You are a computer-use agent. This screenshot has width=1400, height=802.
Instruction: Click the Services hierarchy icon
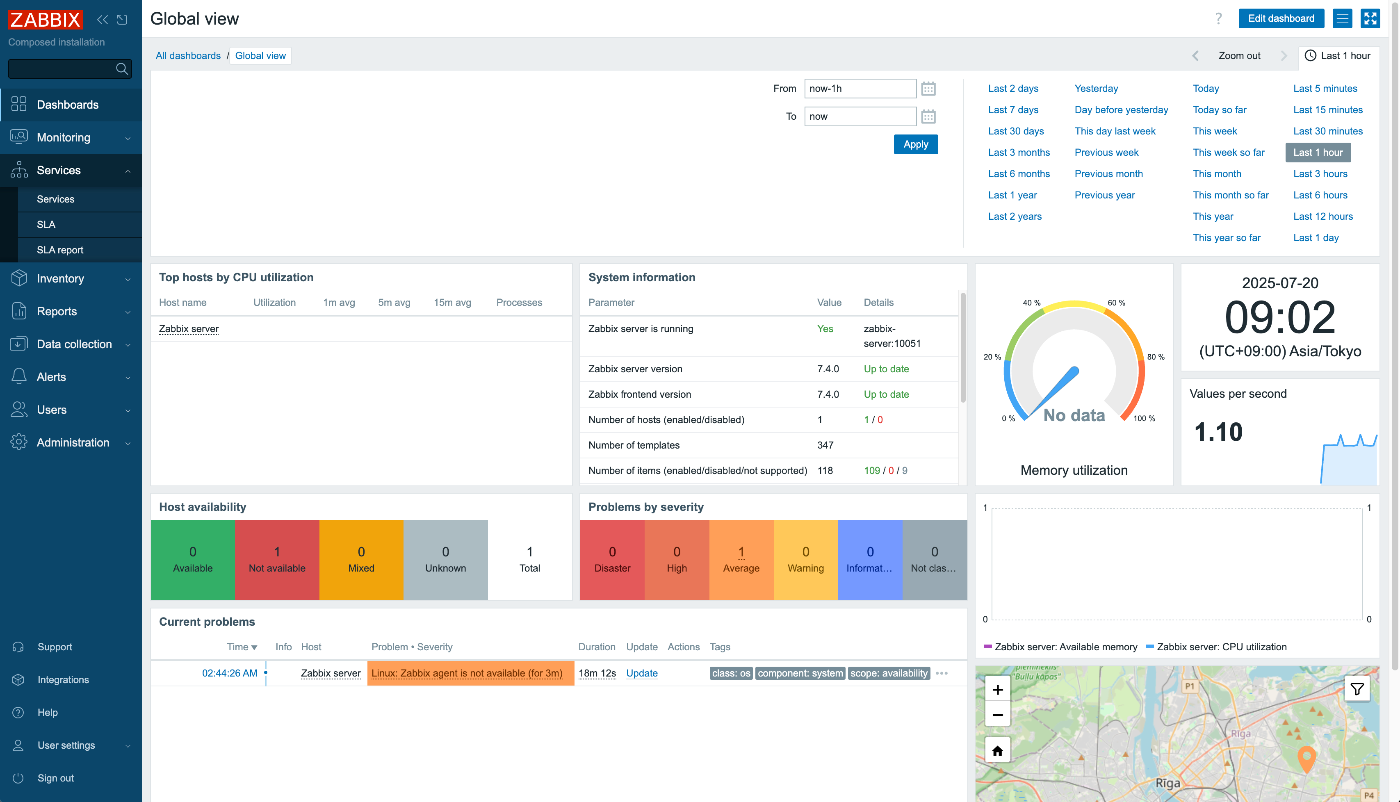[x=19, y=170]
